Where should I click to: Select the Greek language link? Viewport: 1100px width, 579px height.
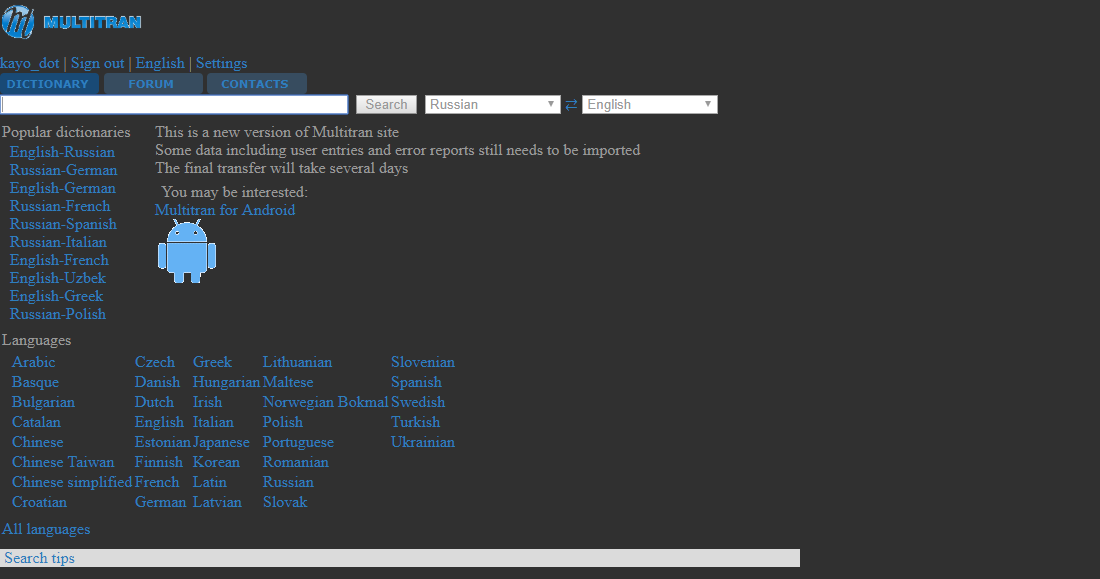coord(212,362)
